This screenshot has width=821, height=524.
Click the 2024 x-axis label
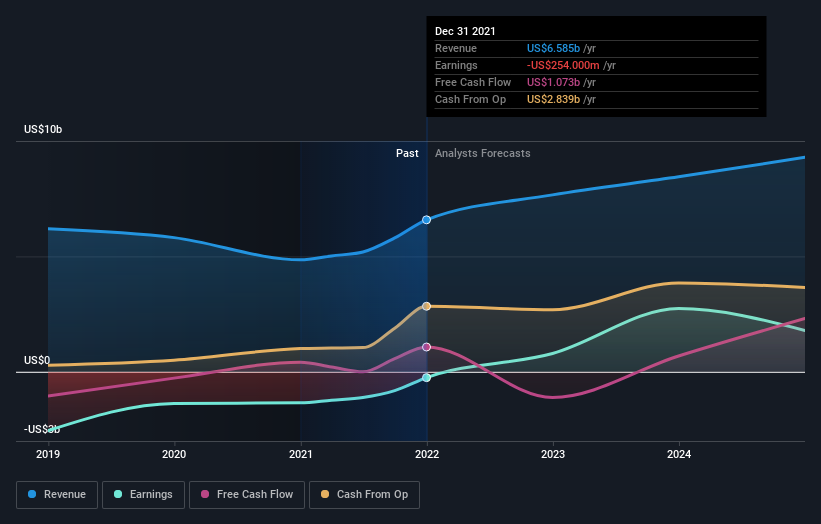(679, 454)
